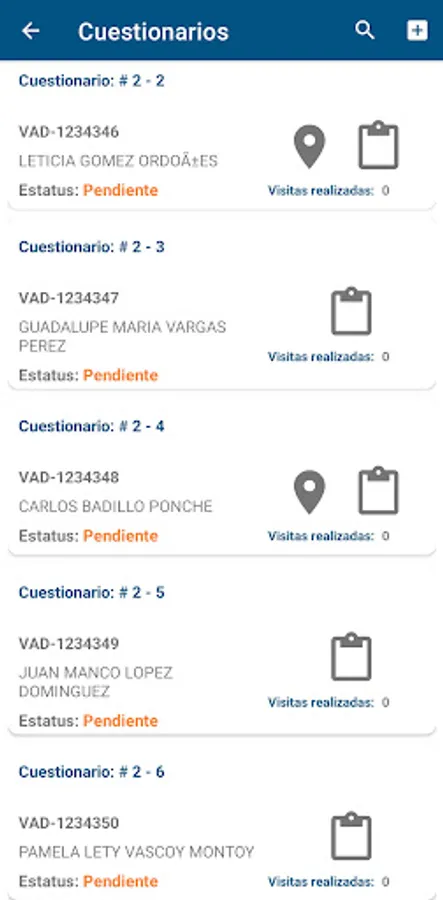Screen dimensions: 443x900
Task: Tap the VAD-1234347 identifier
Action: pyautogui.click(x=69, y=298)
